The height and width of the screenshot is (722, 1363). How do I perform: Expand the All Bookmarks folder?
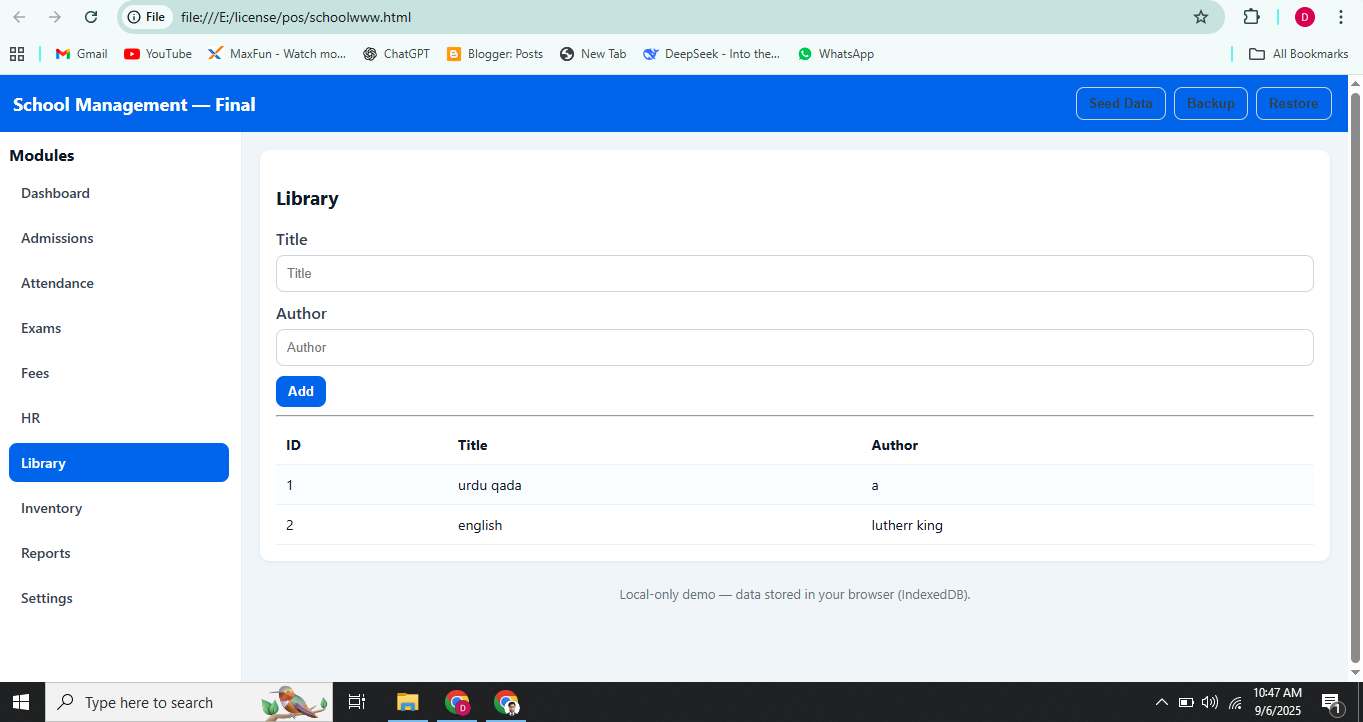1298,54
